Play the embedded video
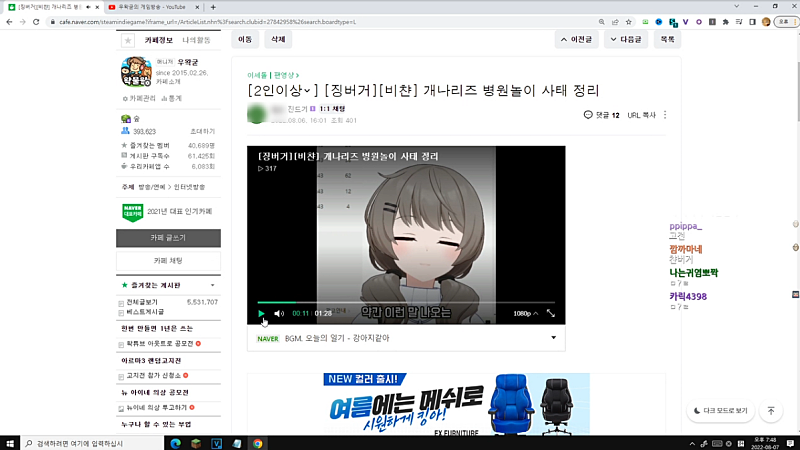Screen dimensions: 800x450 [x=261, y=313]
